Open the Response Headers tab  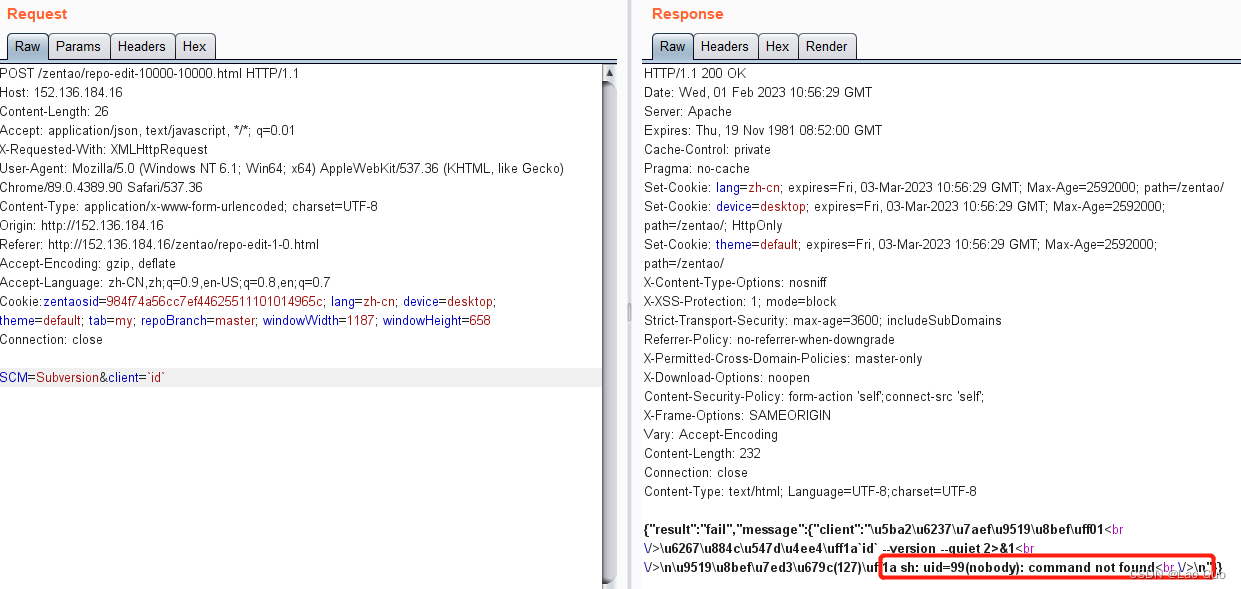coord(725,46)
